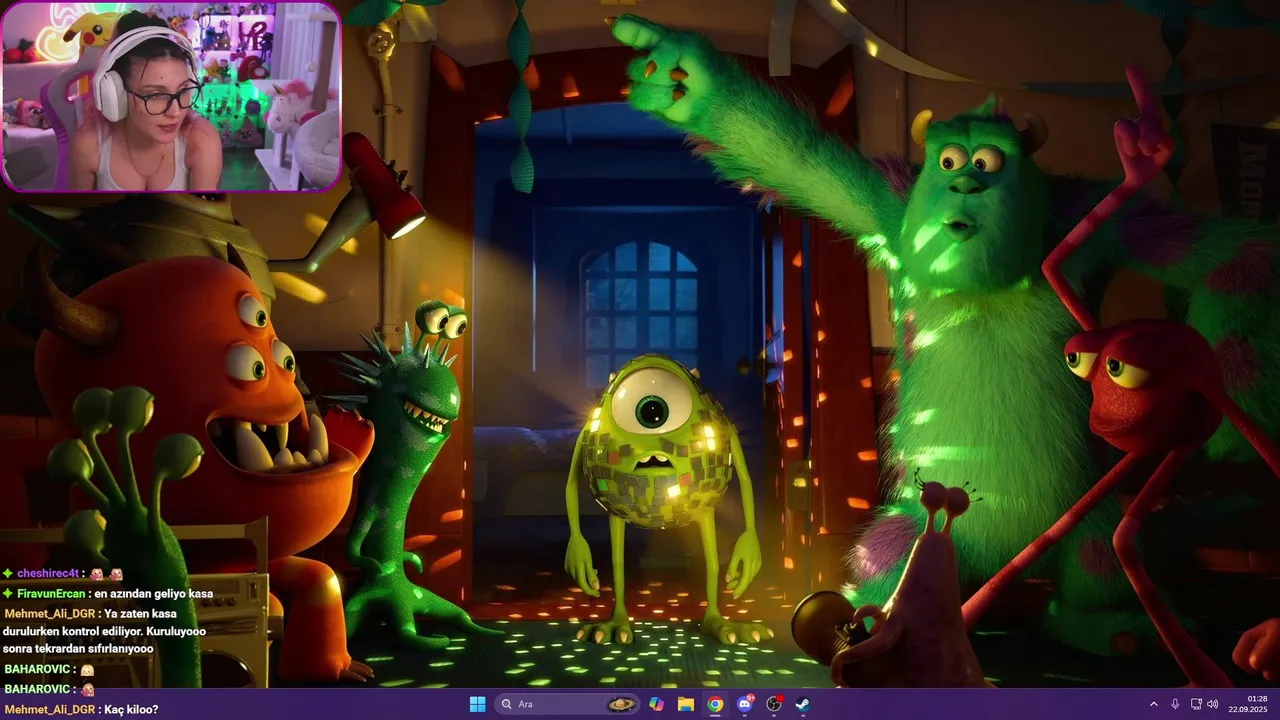
Task: Click the chat message 'Kaç kiloo?'
Action: 131,709
